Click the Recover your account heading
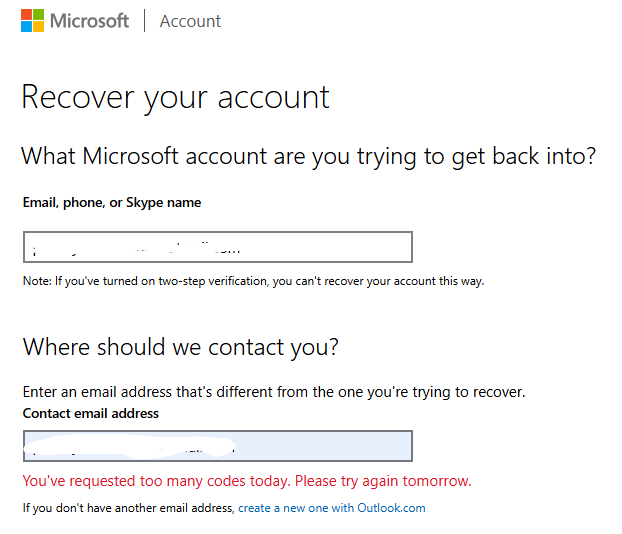 pos(175,98)
